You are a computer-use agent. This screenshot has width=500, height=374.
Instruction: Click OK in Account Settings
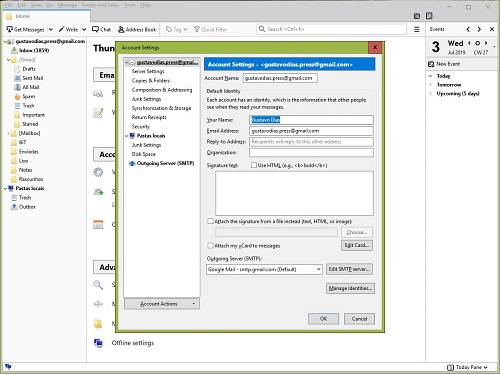[x=323, y=319]
